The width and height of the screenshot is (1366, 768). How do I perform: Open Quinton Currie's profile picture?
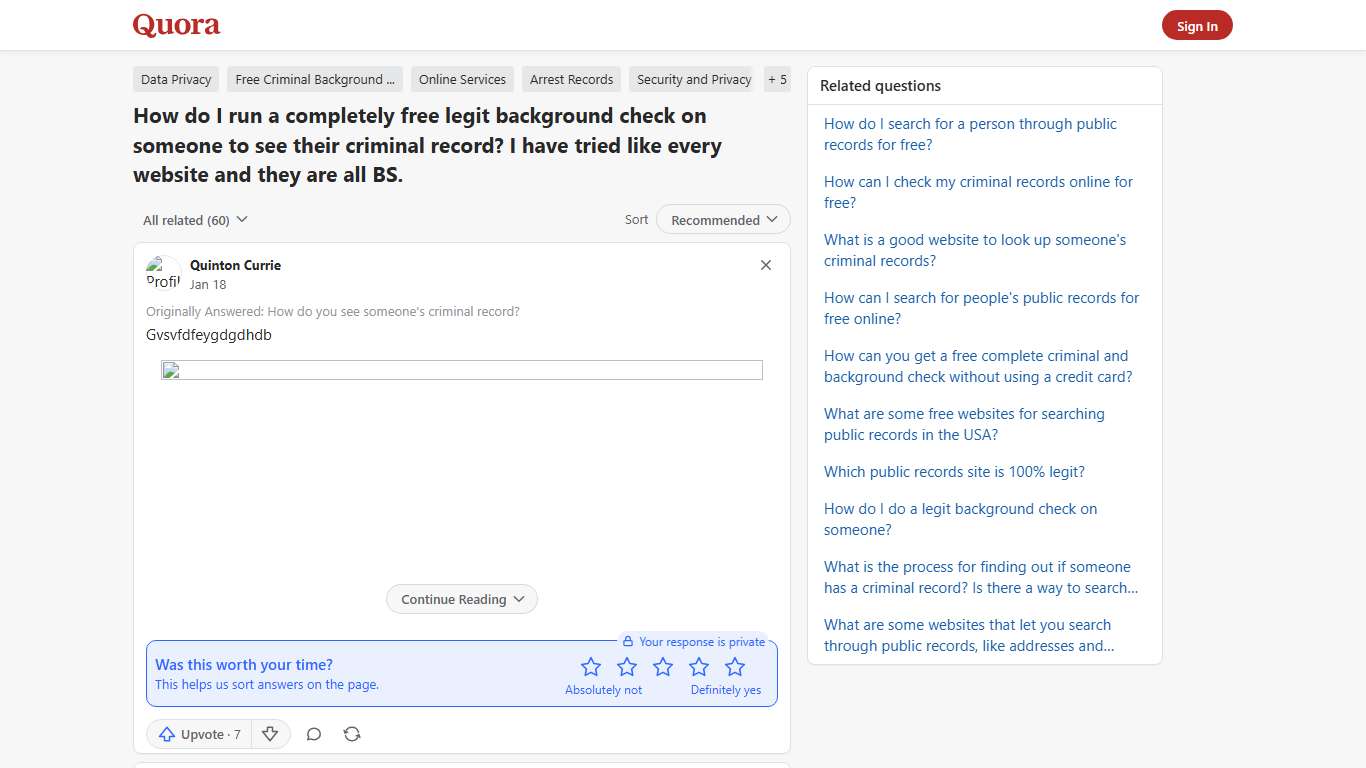click(162, 272)
